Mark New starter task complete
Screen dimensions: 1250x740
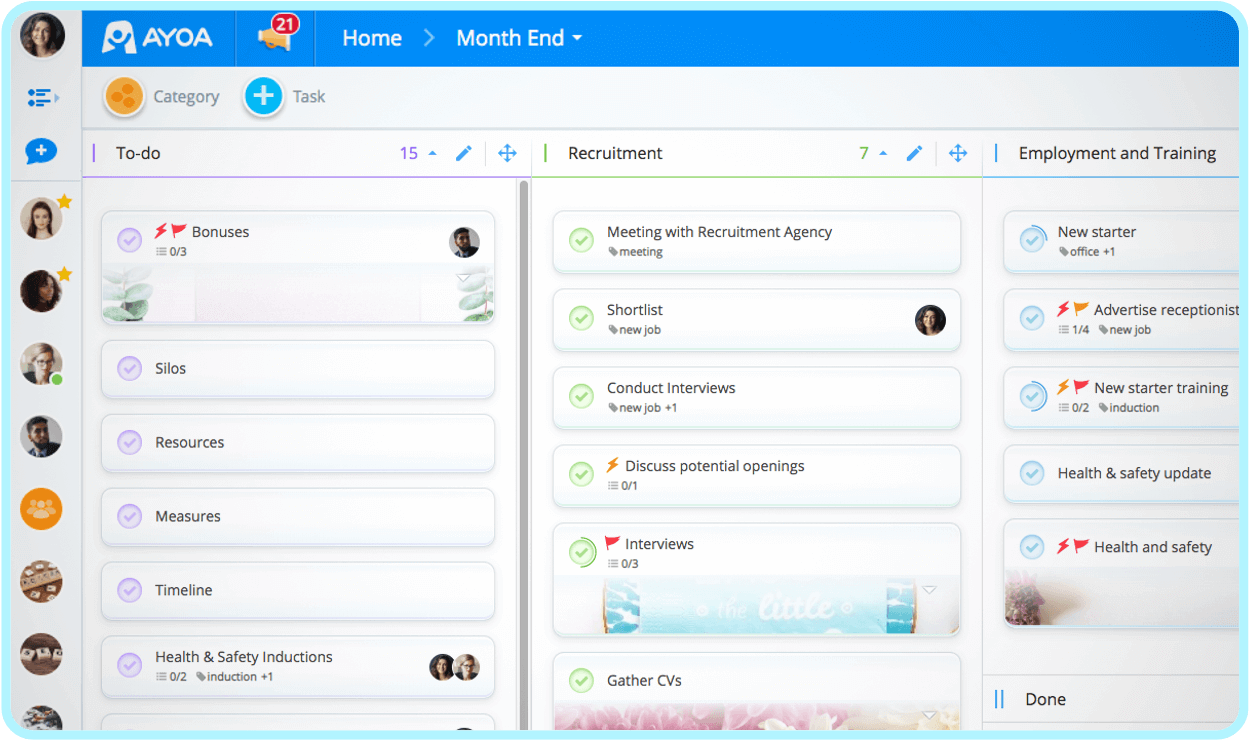point(1032,240)
